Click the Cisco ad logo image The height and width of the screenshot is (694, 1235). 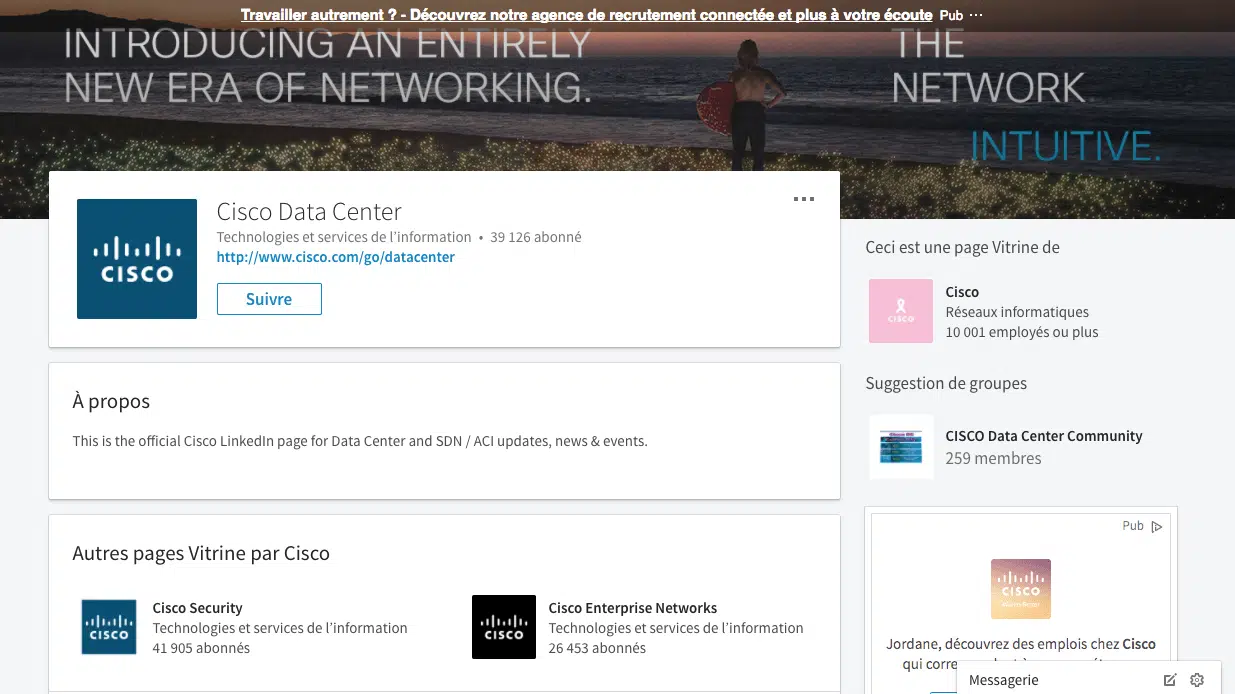(1020, 589)
